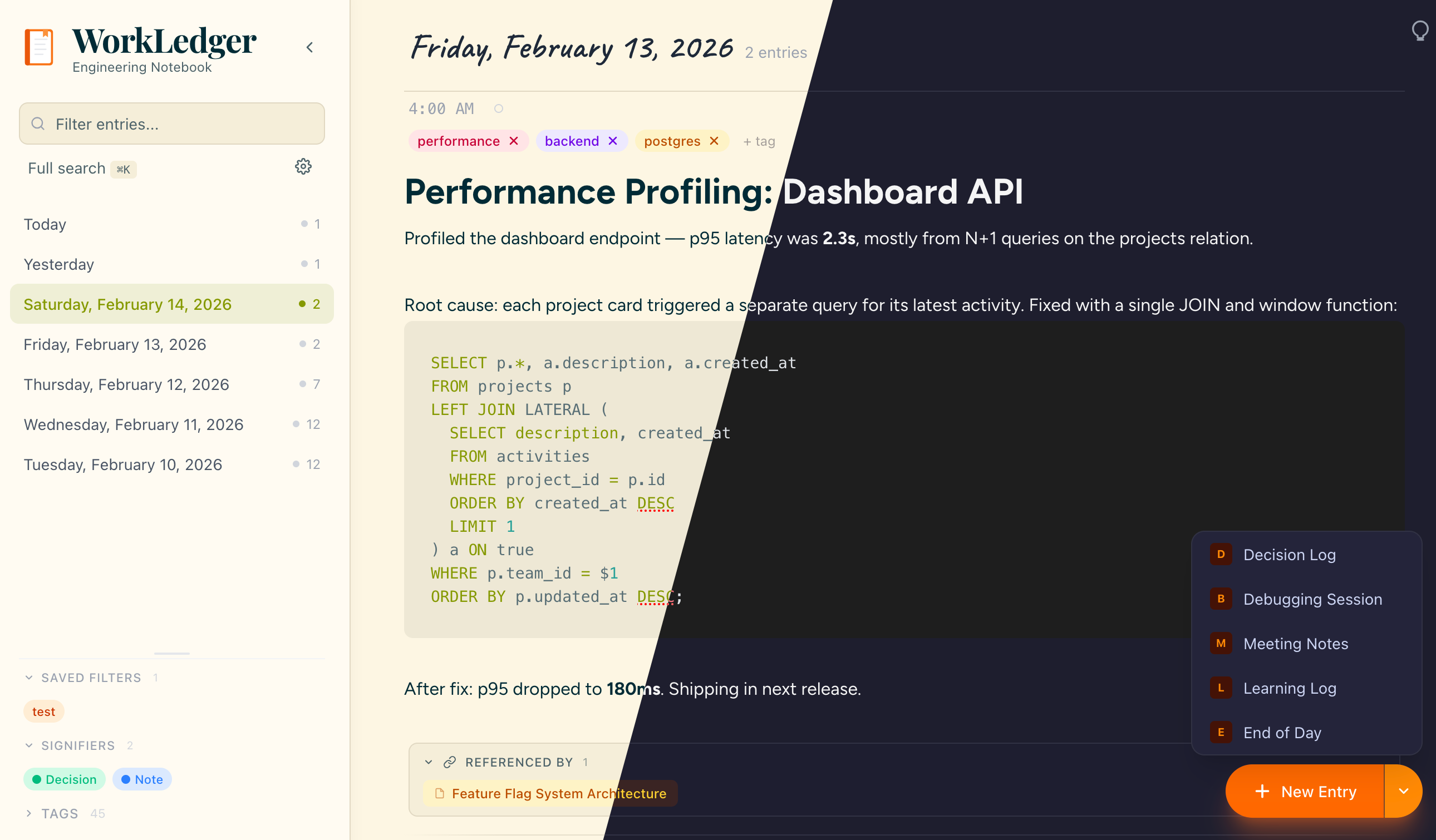Collapse the REFERENCED BY section
This screenshot has height=840, width=1436.
(x=427, y=762)
